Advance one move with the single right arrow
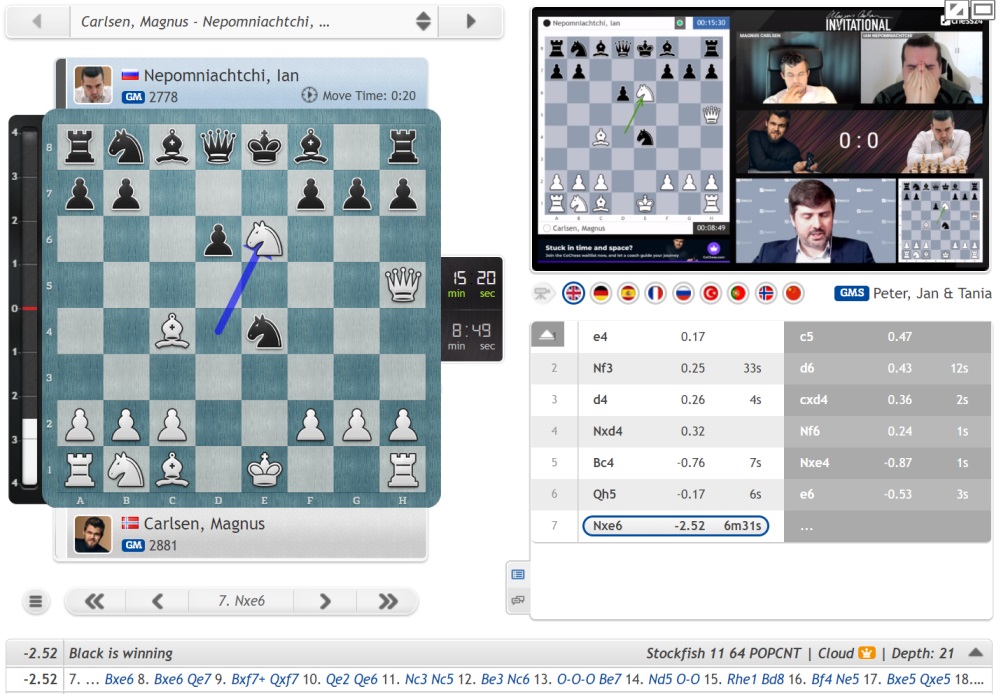Screen dimensions: 1001x694 (x=325, y=601)
